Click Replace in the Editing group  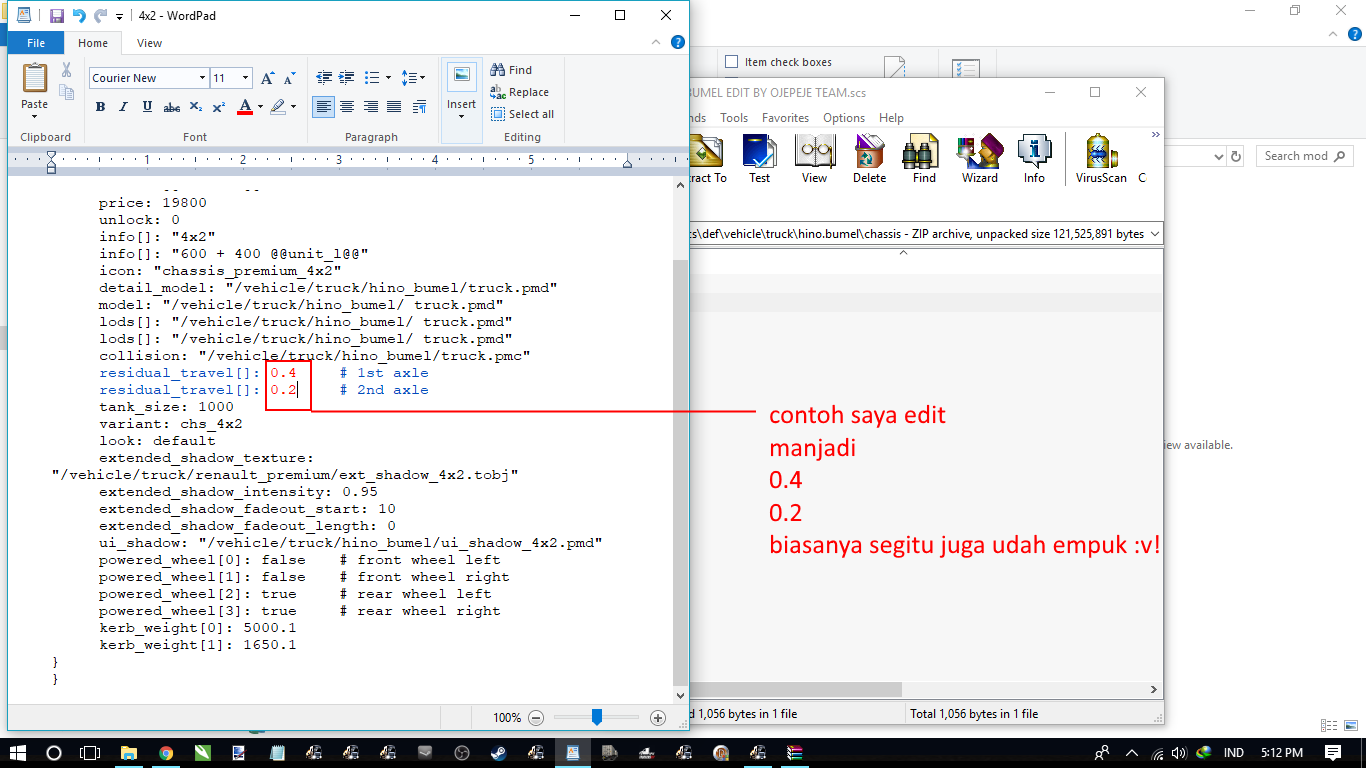point(519,92)
